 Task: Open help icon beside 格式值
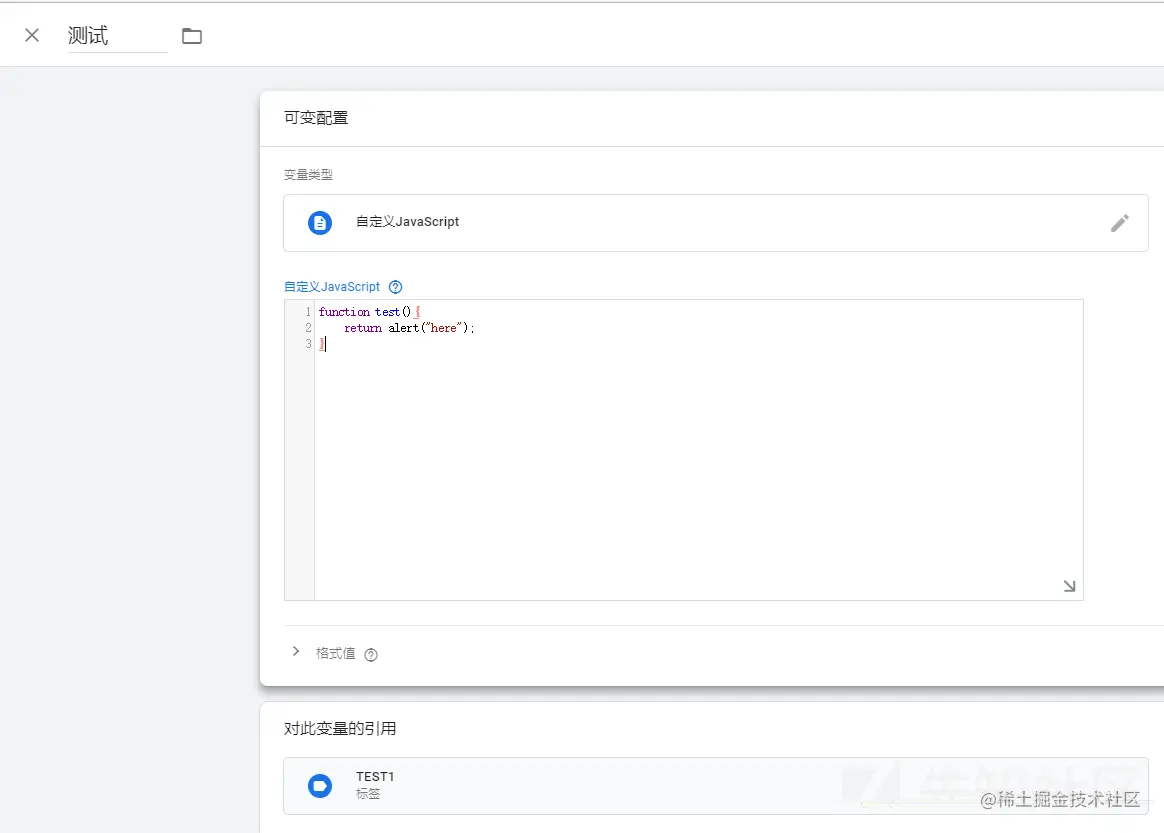point(371,655)
